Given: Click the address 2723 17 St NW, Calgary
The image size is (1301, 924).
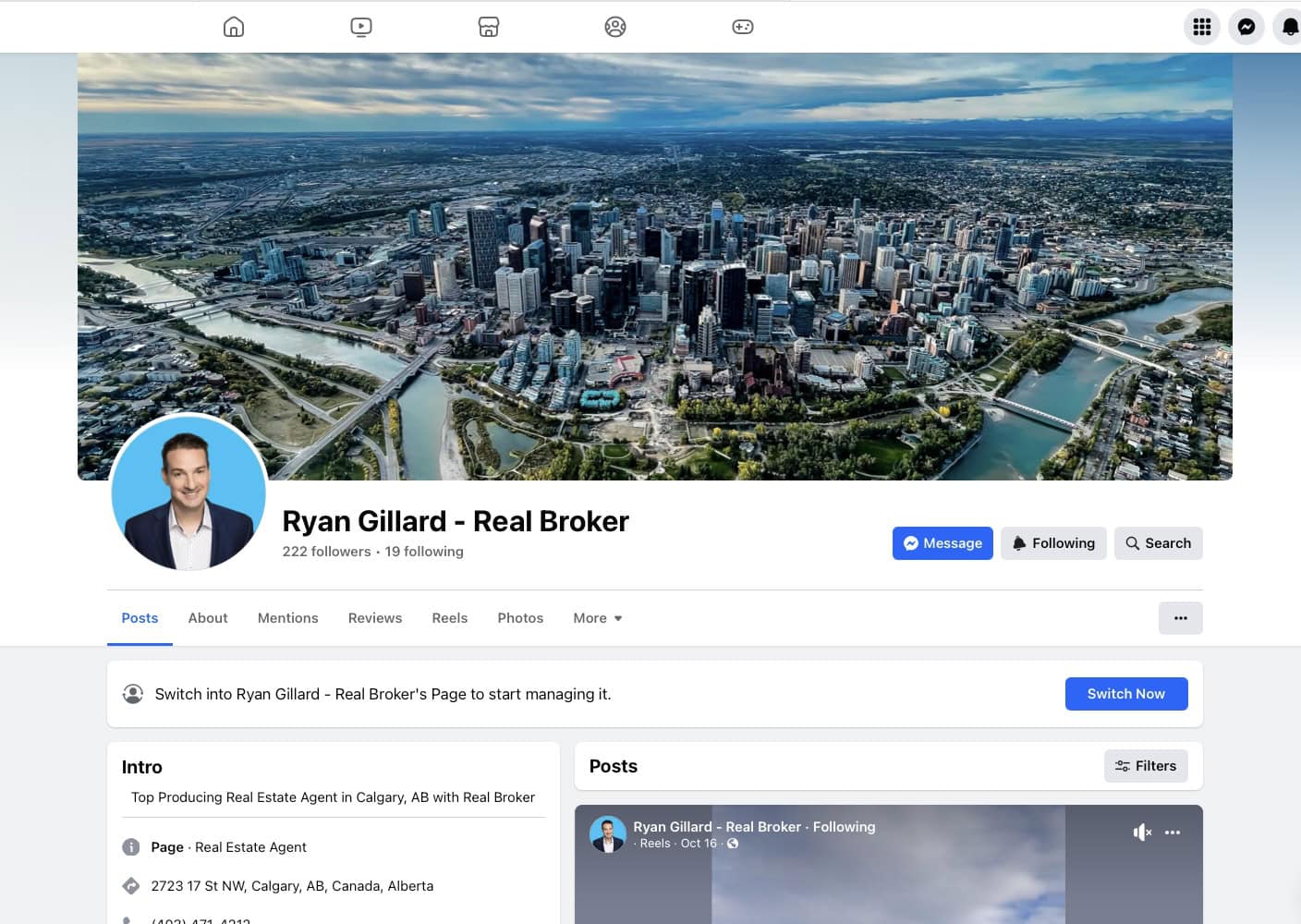Looking at the screenshot, I should 292,886.
